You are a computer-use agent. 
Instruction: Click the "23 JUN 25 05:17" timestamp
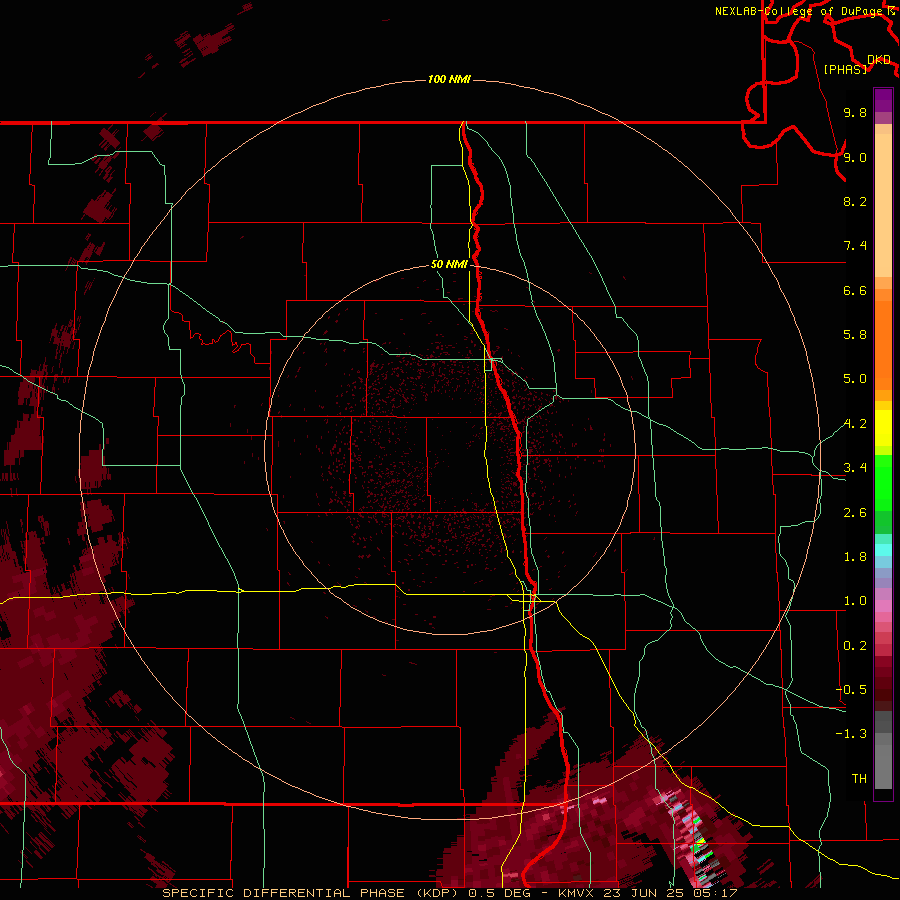[x=668, y=893]
